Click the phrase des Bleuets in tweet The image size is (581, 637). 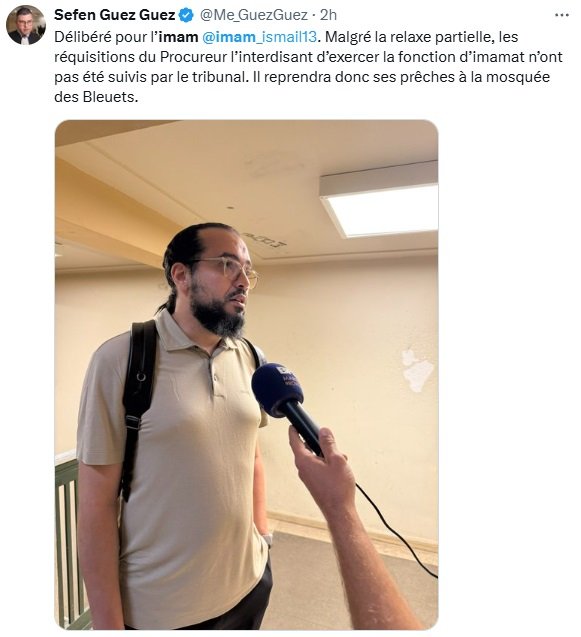[x=96, y=97]
